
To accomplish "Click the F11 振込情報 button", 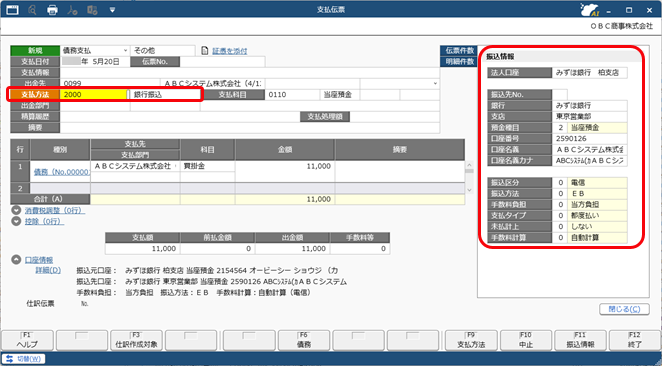I will click(581, 340).
